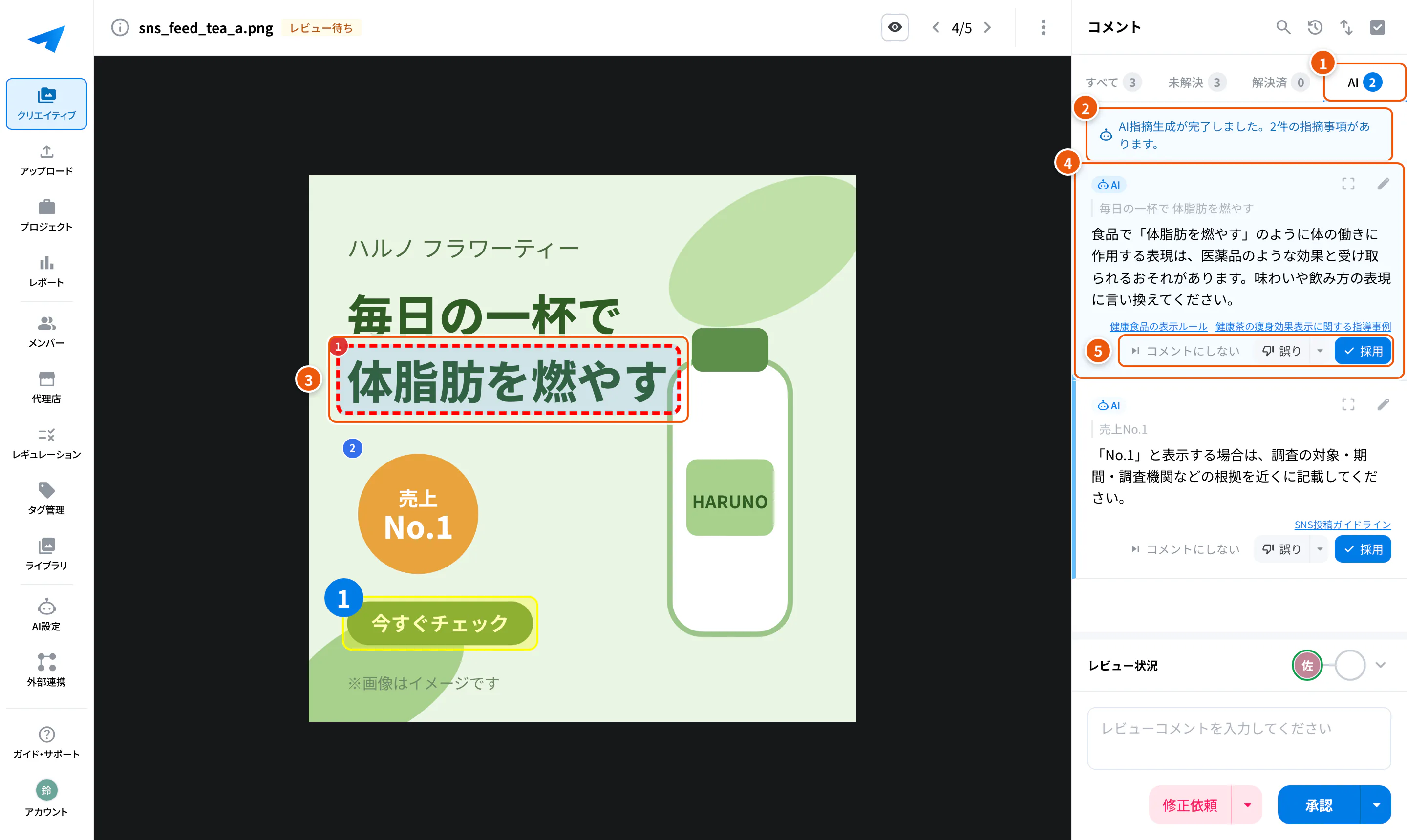
Task: Open 健康食品の表示ルール link
Action: pyautogui.click(x=1158, y=327)
